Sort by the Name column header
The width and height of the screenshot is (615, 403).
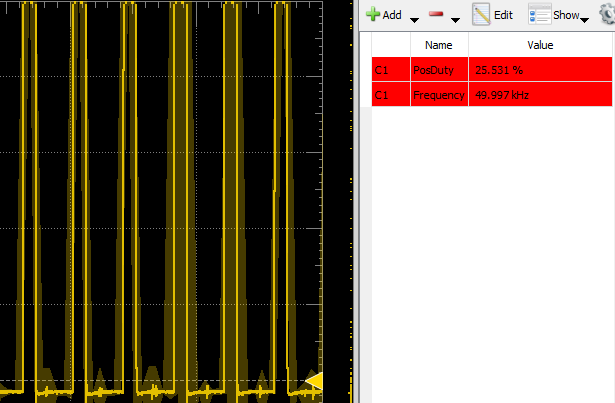pyautogui.click(x=439, y=45)
